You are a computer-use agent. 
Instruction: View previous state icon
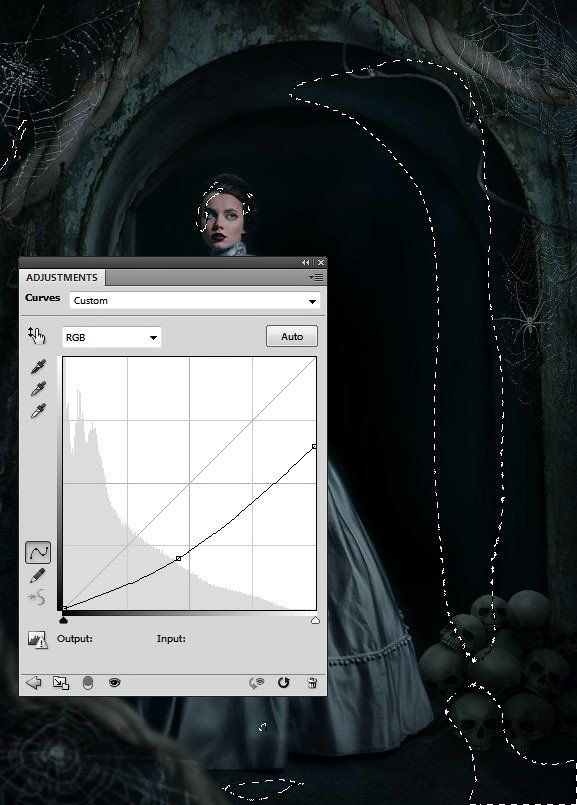(256, 683)
